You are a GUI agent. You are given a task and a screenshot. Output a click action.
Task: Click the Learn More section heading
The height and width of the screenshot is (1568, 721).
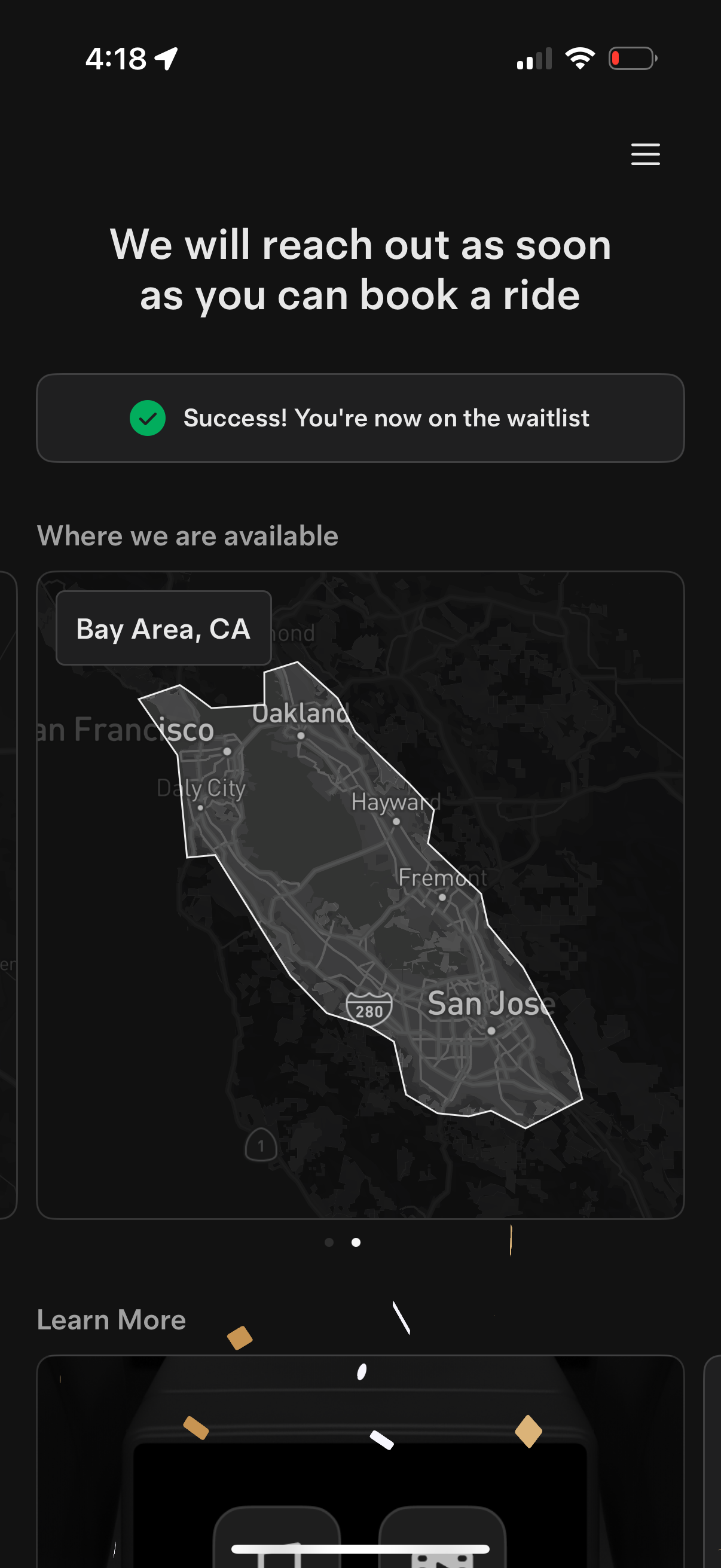click(x=111, y=1319)
